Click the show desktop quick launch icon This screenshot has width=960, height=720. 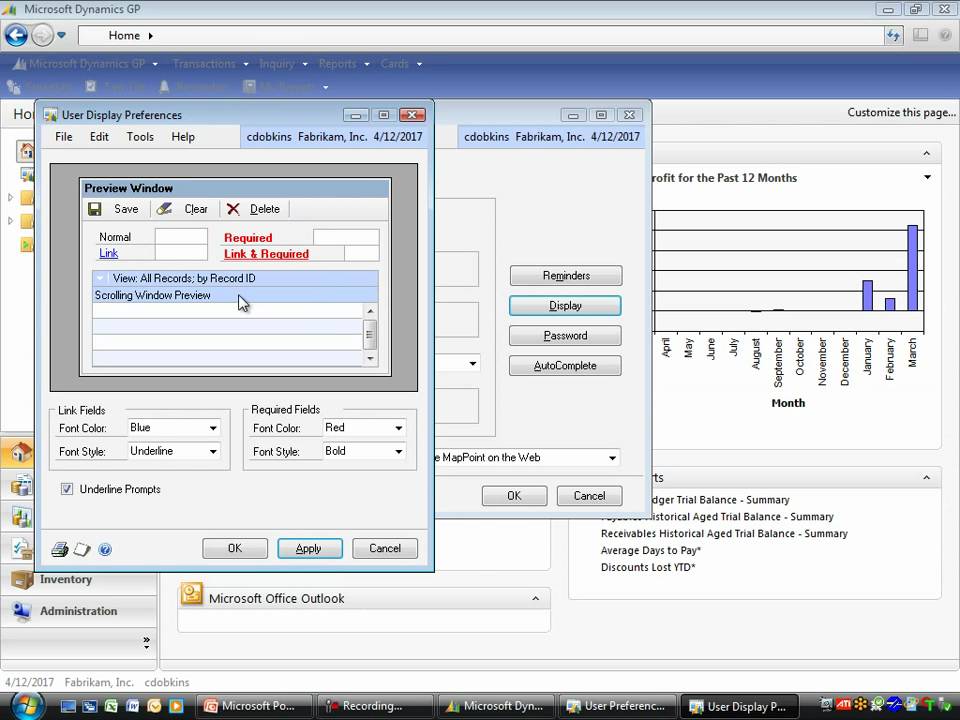pos(68,706)
